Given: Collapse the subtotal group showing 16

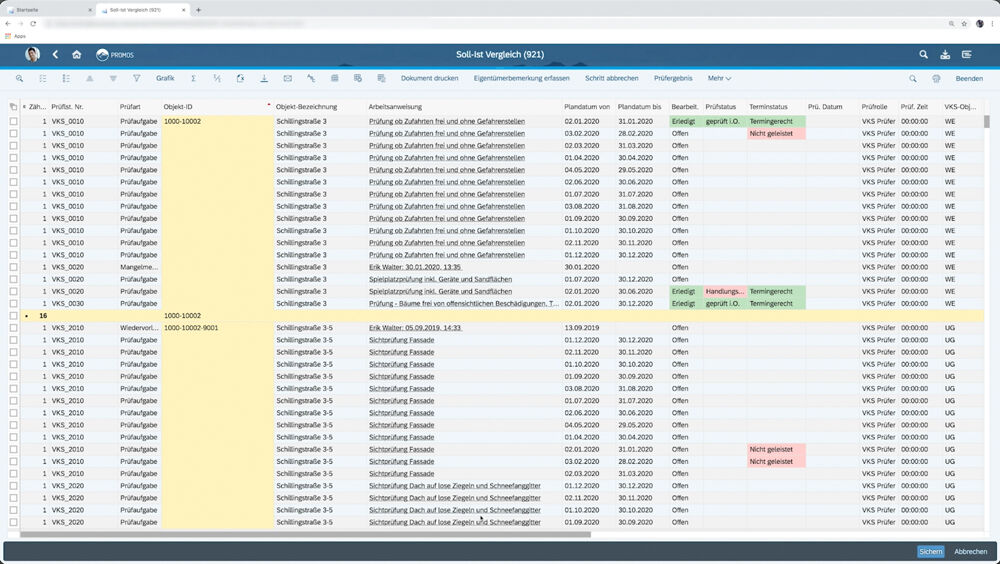Looking at the screenshot, I should pyautogui.click(x=26, y=315).
